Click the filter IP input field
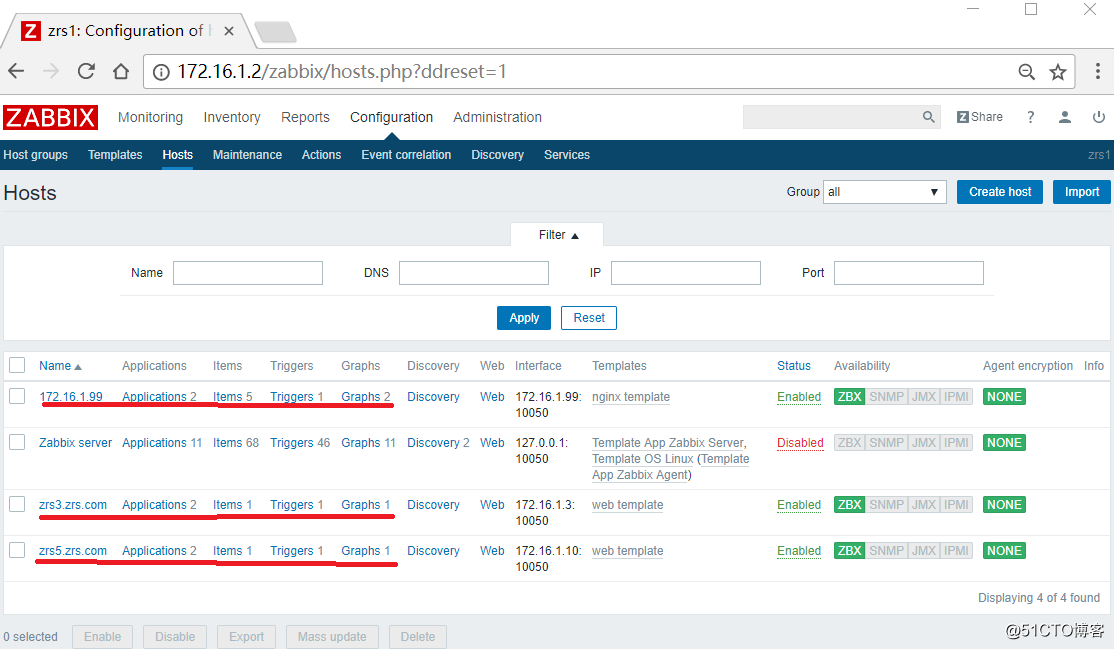This screenshot has height=649, width=1114. coord(686,273)
